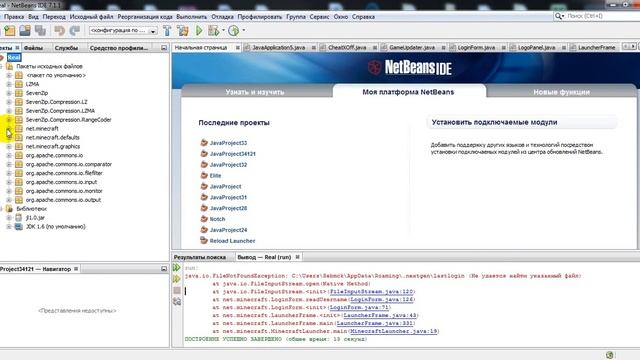The image size is (640, 360).
Task: Open recent project JavaProject33
Action: (228, 143)
